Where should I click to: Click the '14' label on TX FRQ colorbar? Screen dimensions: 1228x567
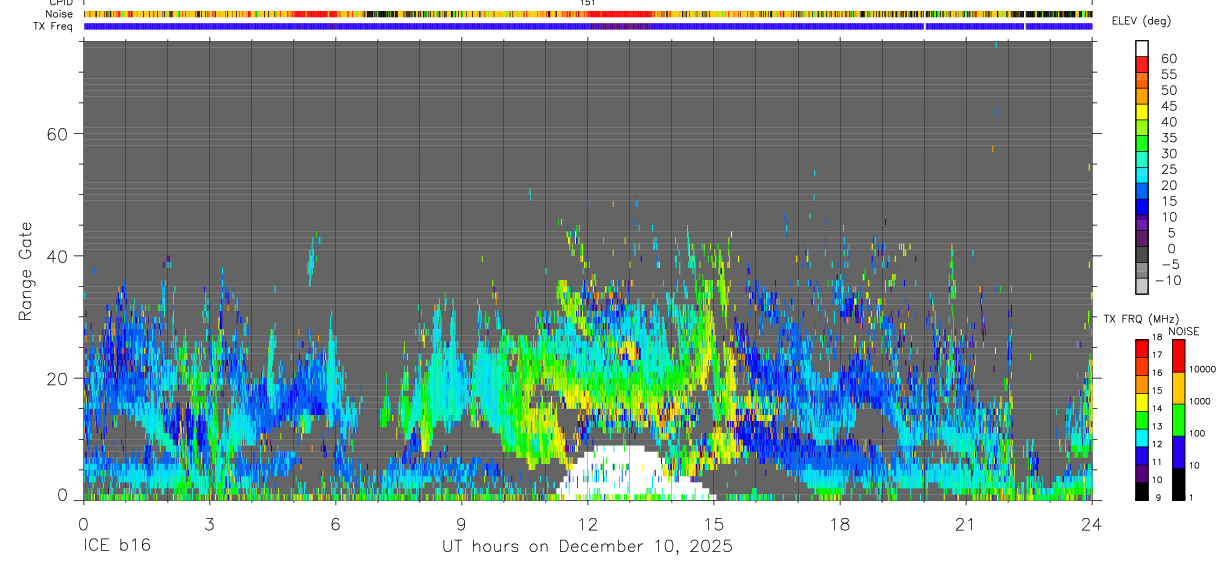[x=1156, y=409]
